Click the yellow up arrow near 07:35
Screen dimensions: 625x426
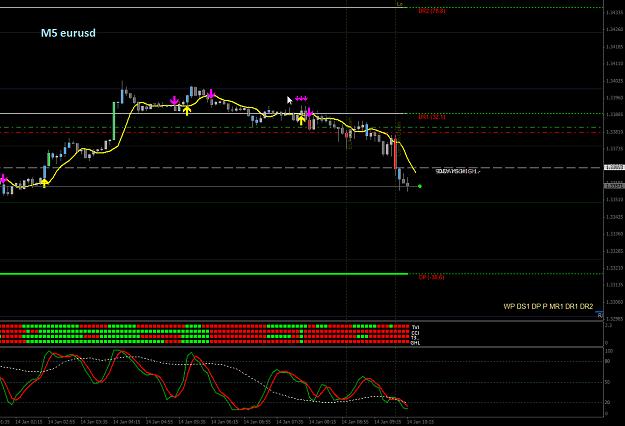pyautogui.click(x=301, y=120)
